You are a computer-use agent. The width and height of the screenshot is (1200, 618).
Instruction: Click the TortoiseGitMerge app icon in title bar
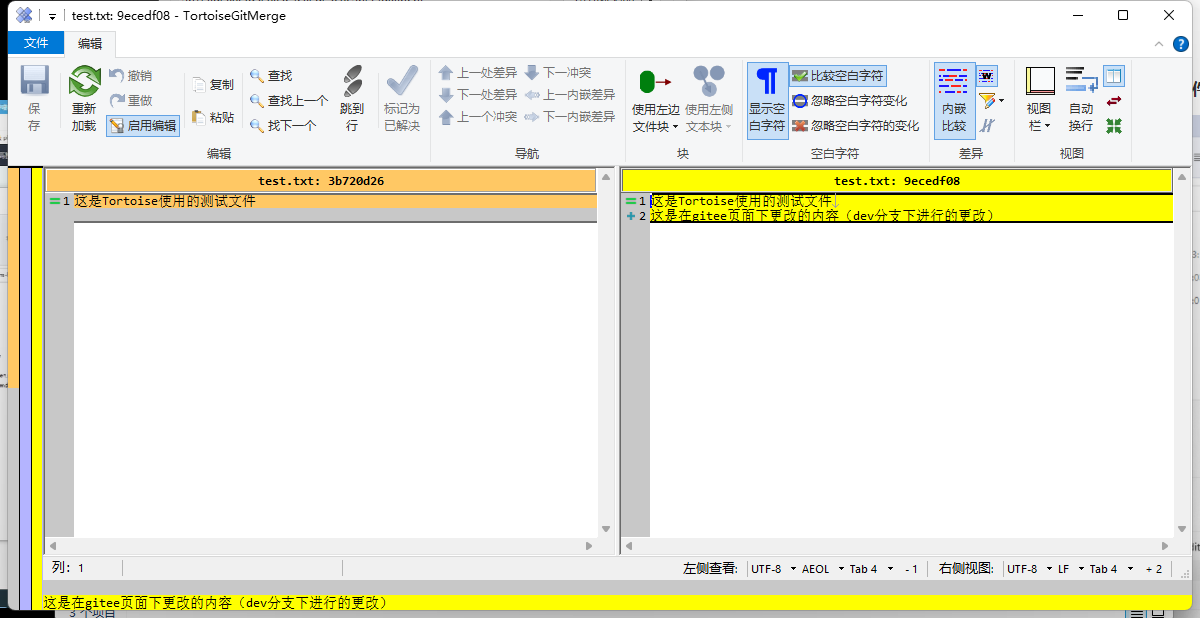coord(25,16)
